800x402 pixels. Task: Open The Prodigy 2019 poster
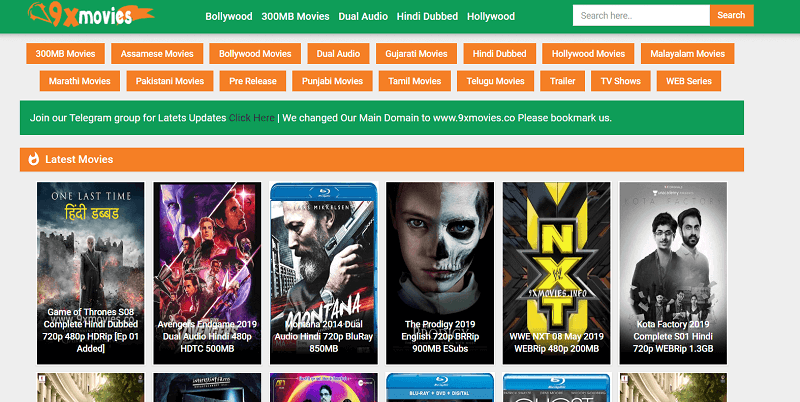click(440, 273)
